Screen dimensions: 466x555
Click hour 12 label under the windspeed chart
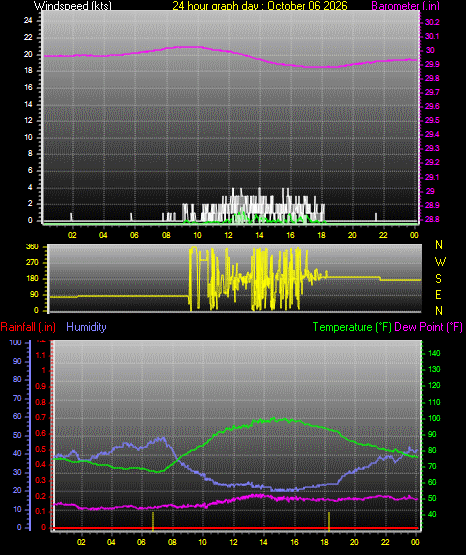coord(228,235)
